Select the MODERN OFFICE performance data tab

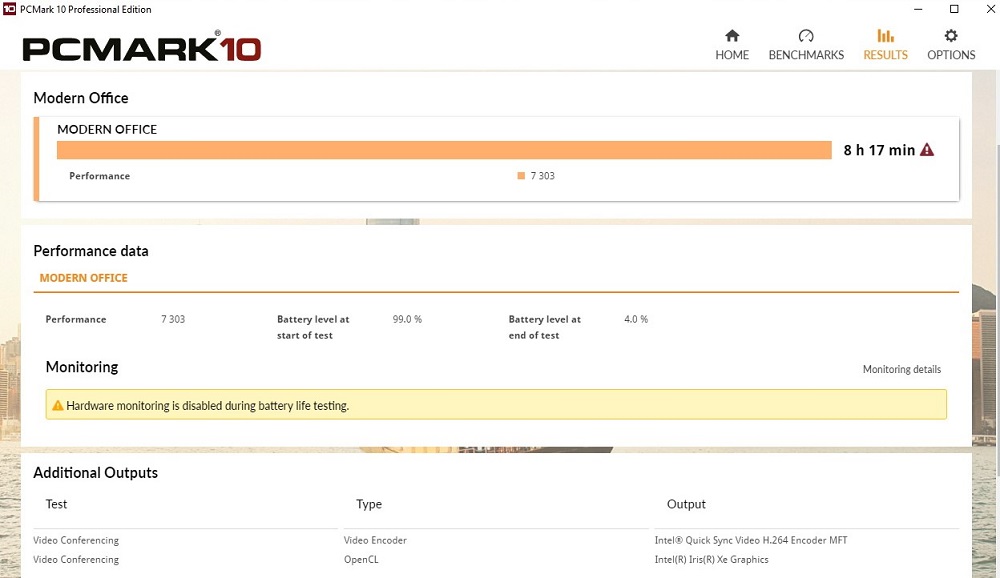(84, 278)
